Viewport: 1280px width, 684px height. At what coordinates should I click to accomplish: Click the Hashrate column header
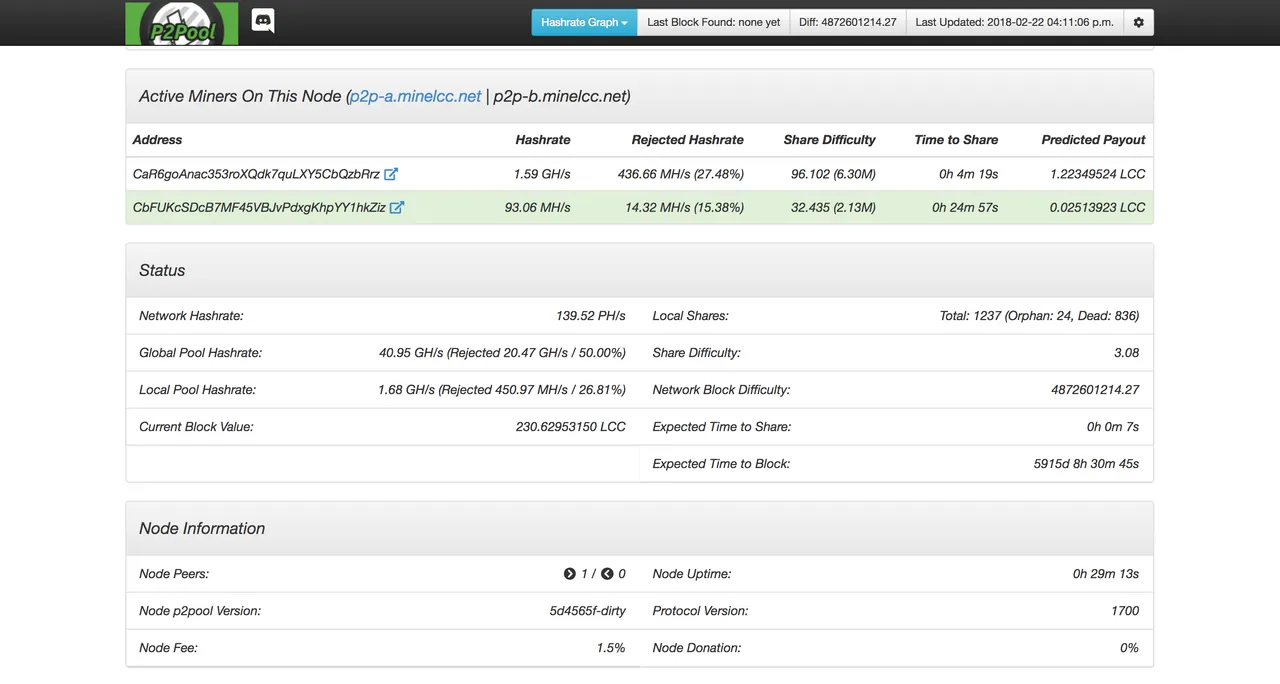[543, 140]
